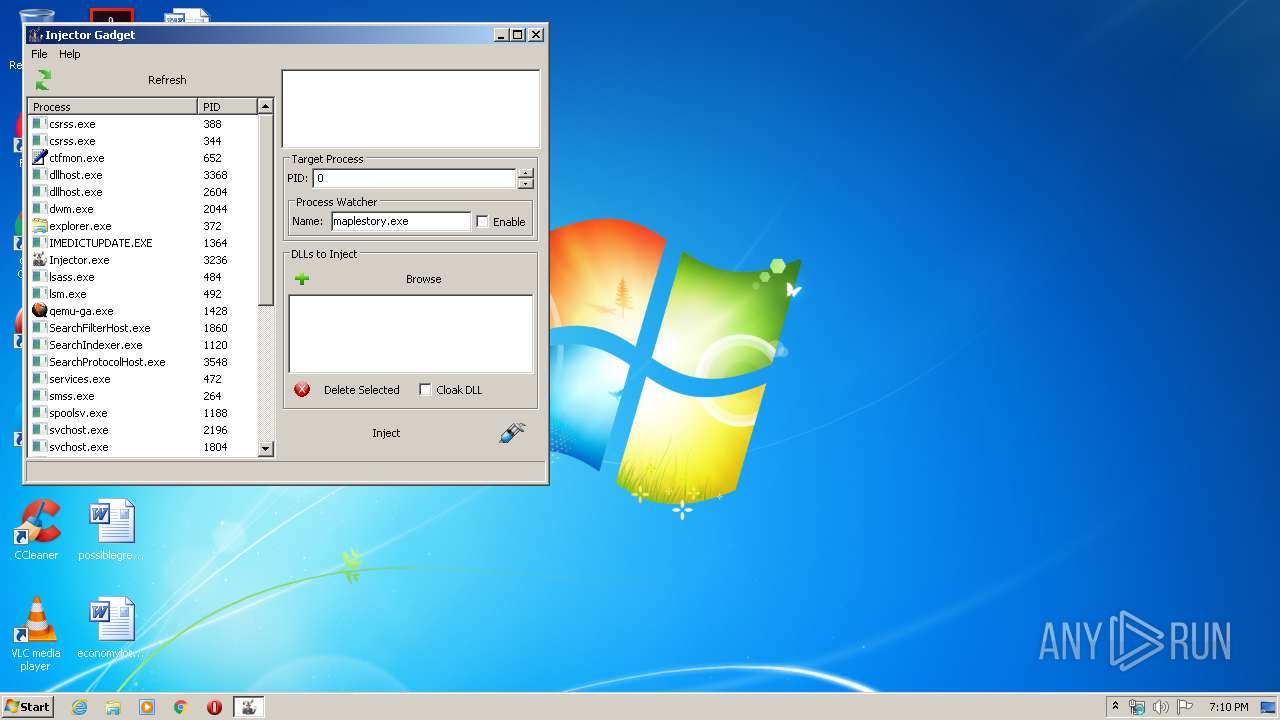Screen dimensions: 1280x720
Task: Enable the Process Watcher checkbox
Action: coord(482,222)
